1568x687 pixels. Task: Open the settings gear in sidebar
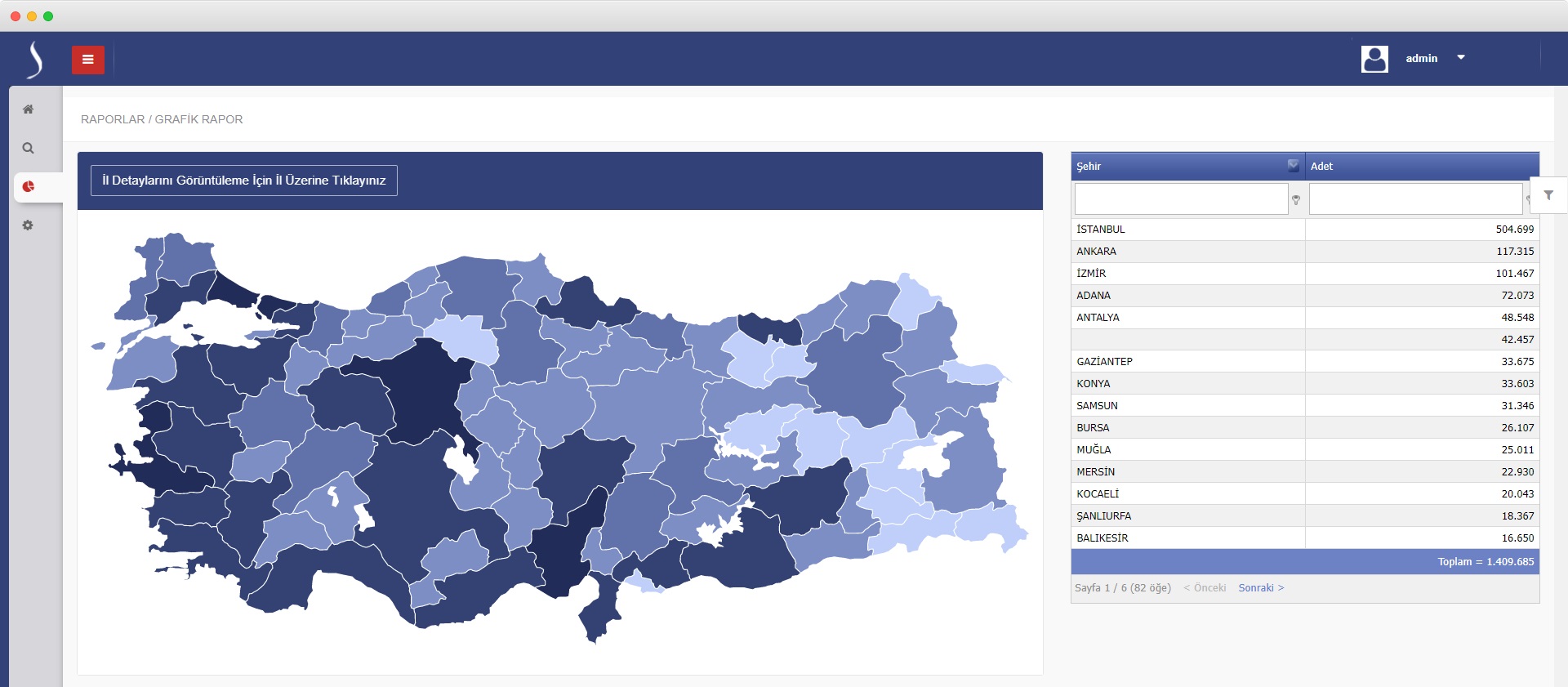coord(28,225)
